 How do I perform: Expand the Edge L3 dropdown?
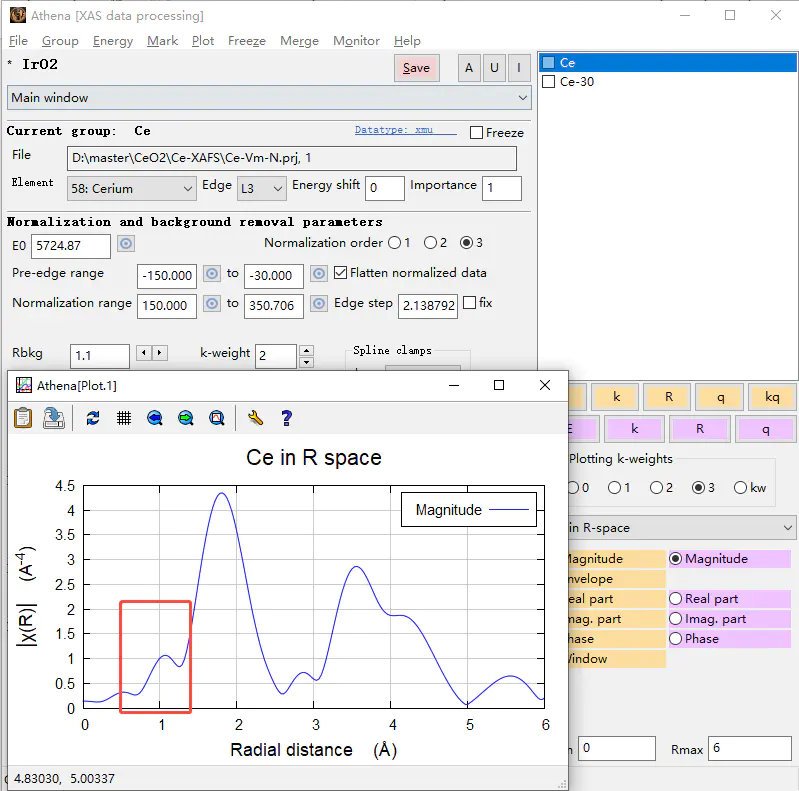pyautogui.click(x=261, y=188)
